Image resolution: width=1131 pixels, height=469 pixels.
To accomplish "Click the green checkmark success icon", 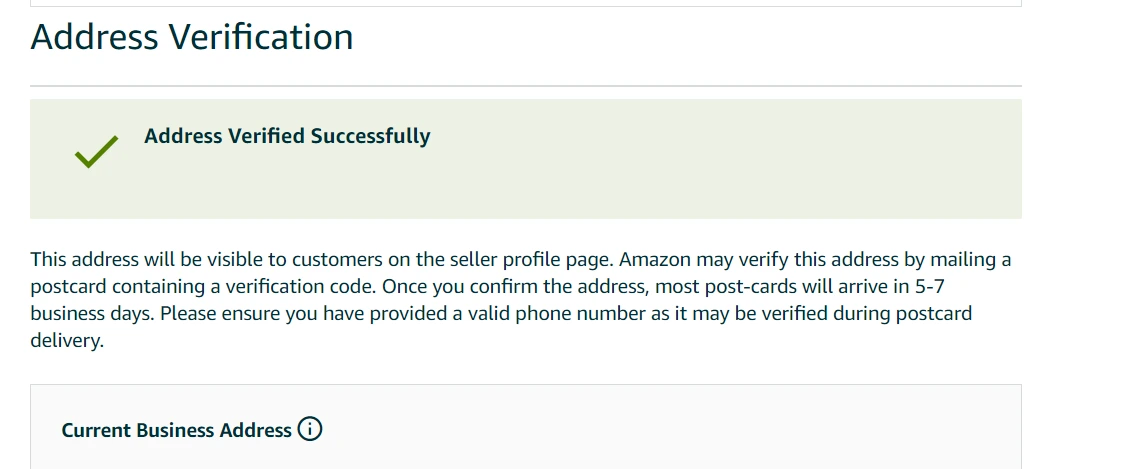I will [96, 151].
